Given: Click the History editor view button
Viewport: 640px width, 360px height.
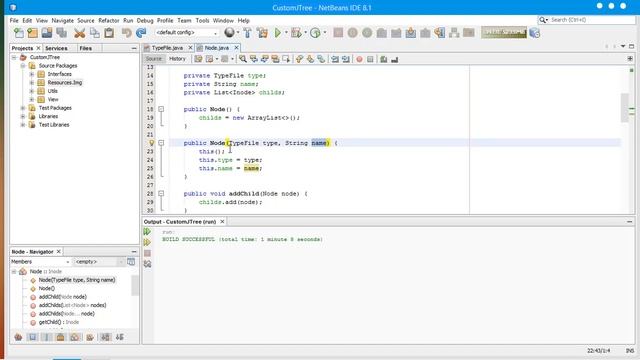Looking at the screenshot, I should click(x=177, y=59).
